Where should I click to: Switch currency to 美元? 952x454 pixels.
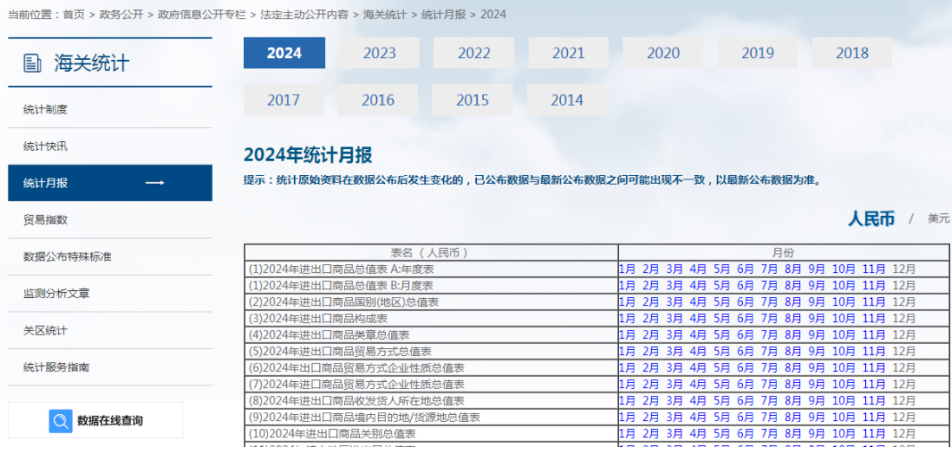[x=938, y=219]
